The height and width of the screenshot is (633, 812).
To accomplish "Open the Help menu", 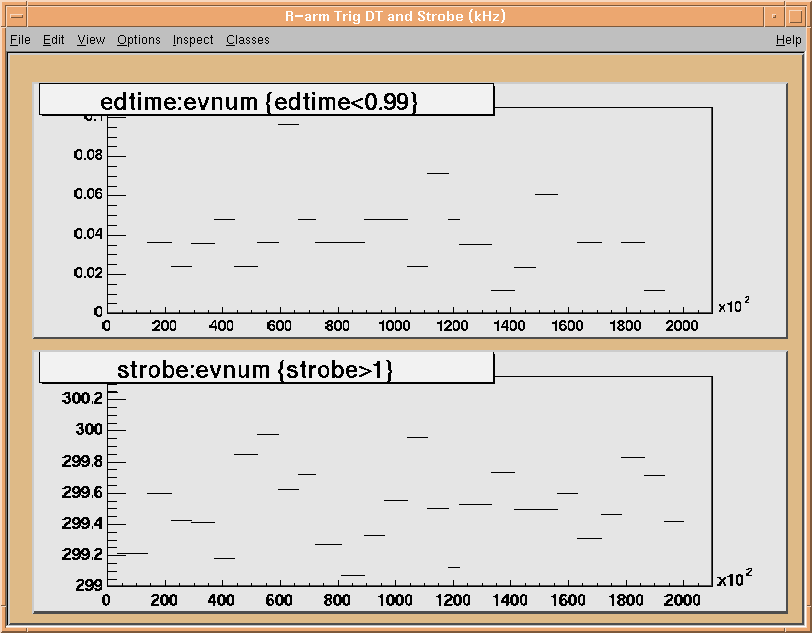I will [x=788, y=40].
